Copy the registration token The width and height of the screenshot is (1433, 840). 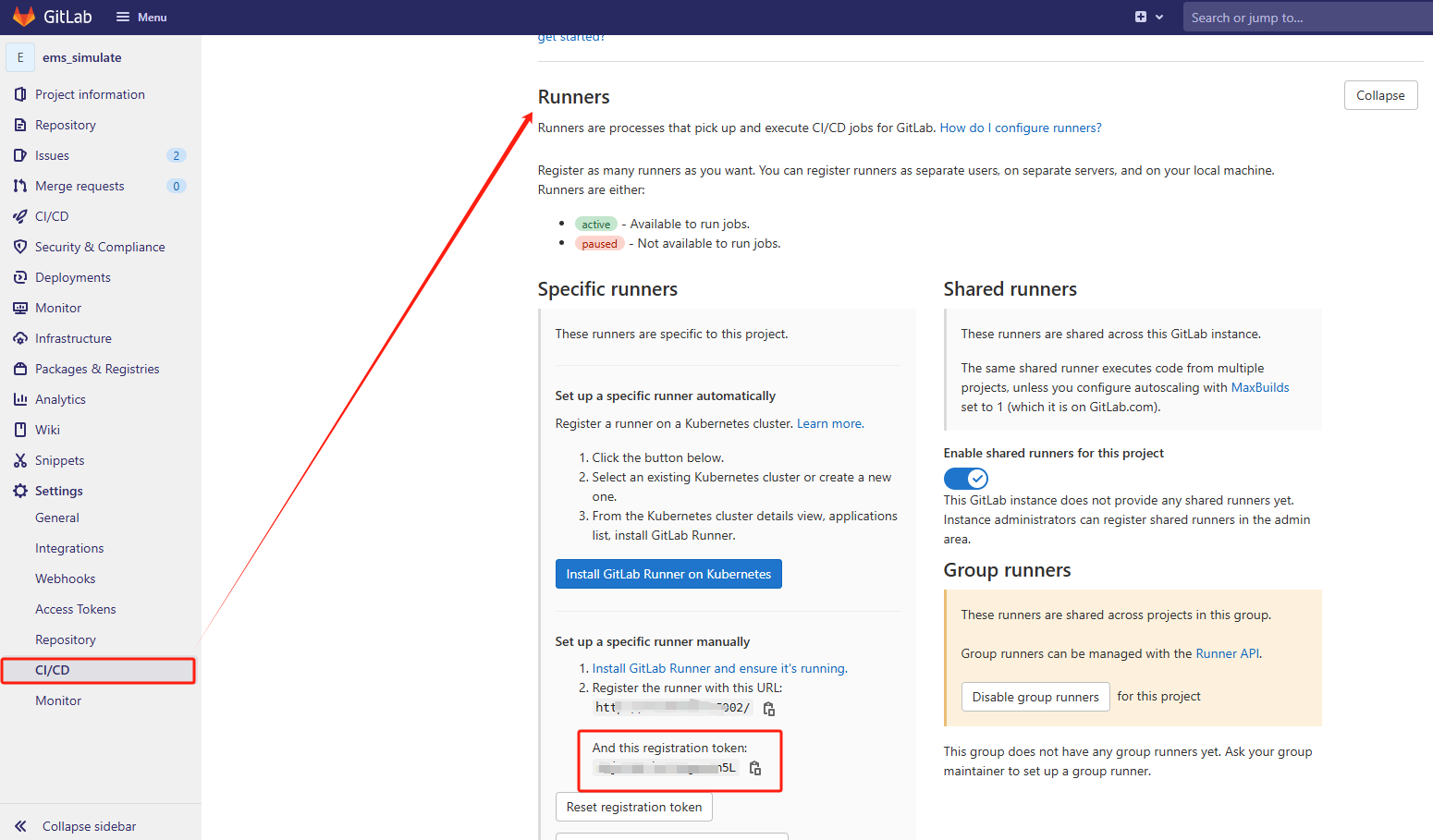[x=755, y=768]
